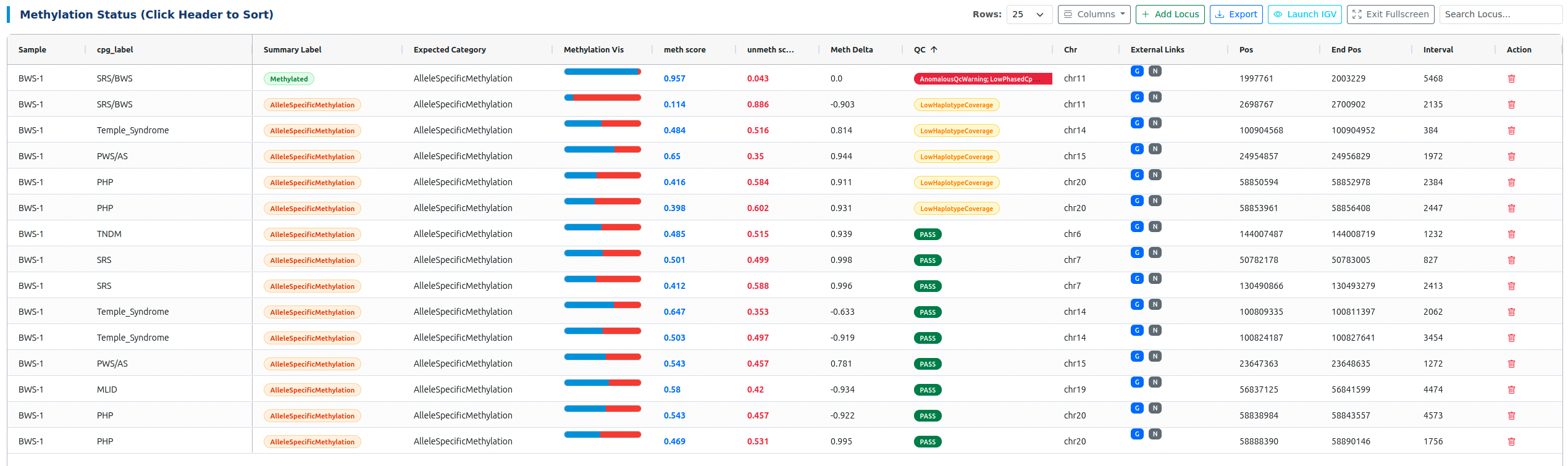This screenshot has height=466, width=1568.
Task: Sort by the Sample column header
Action: click(32, 49)
